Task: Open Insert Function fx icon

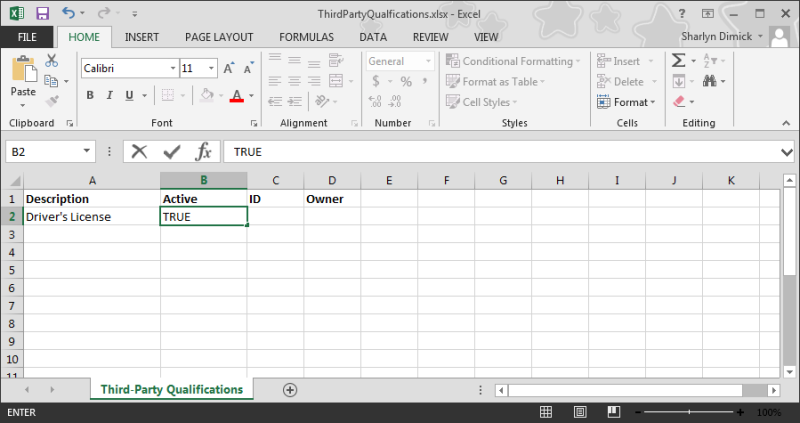Action: click(203, 151)
